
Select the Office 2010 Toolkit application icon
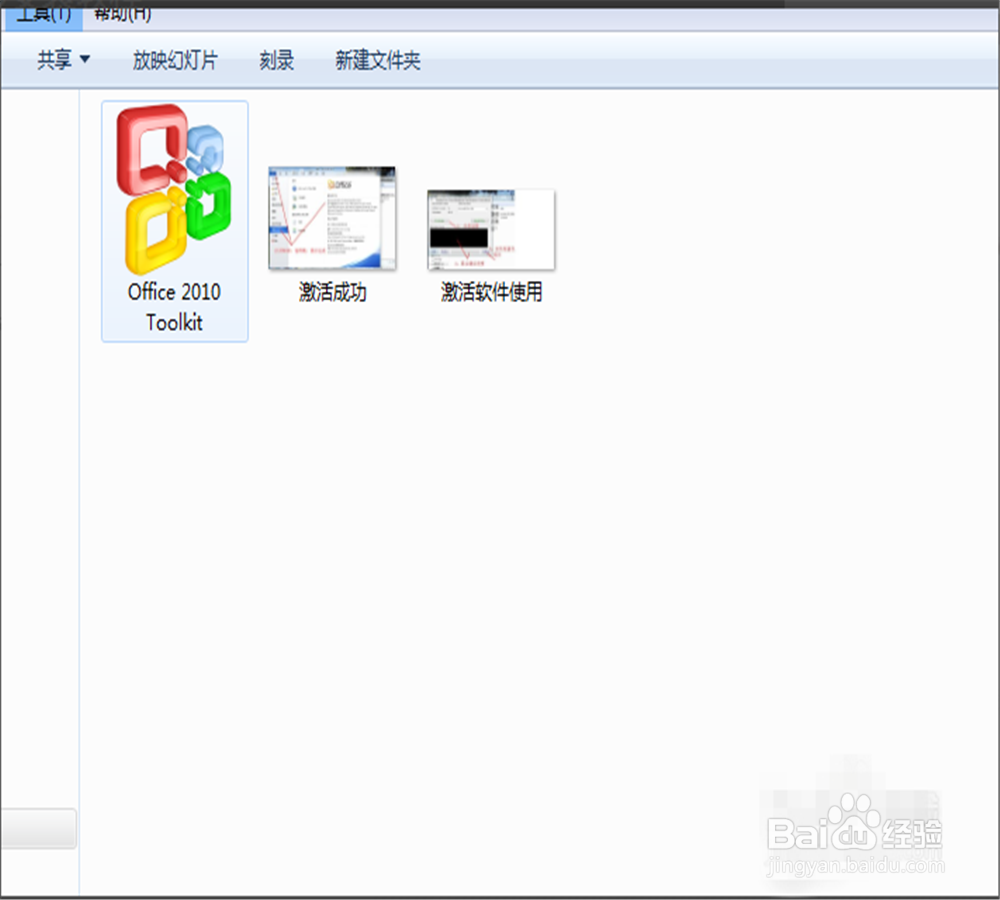pos(173,189)
